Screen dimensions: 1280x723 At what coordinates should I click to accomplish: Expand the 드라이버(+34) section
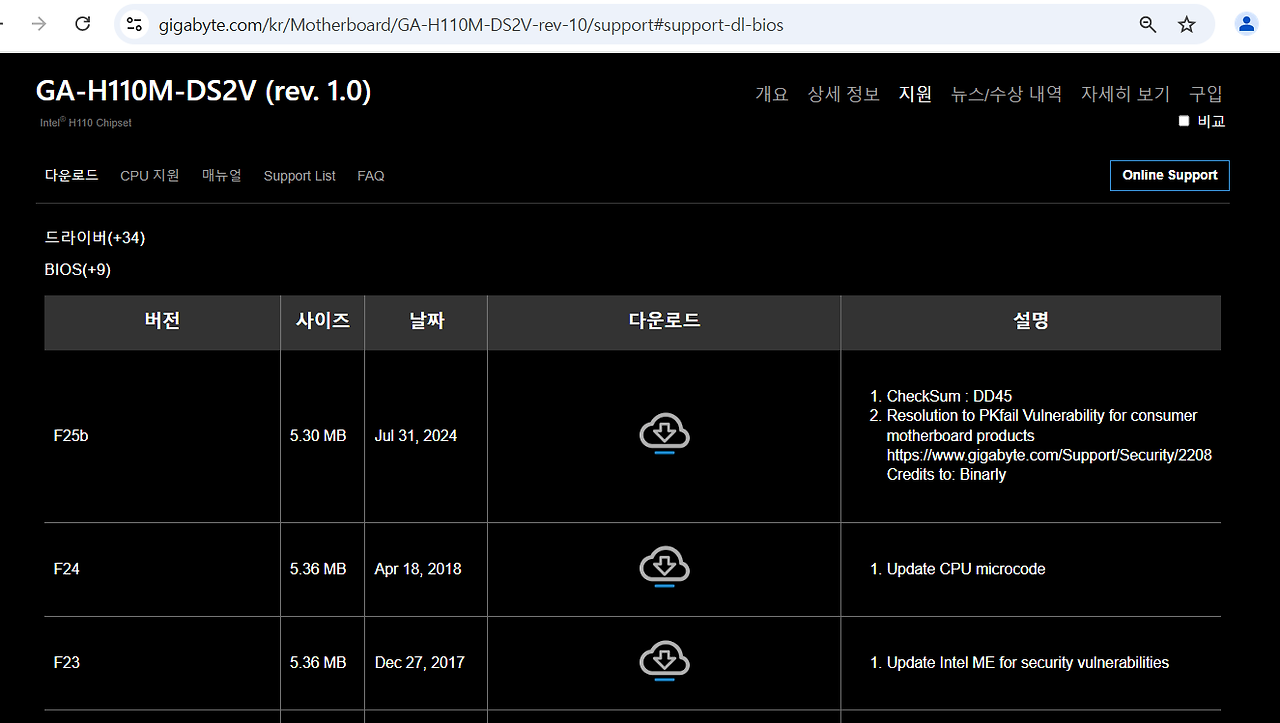pos(95,237)
